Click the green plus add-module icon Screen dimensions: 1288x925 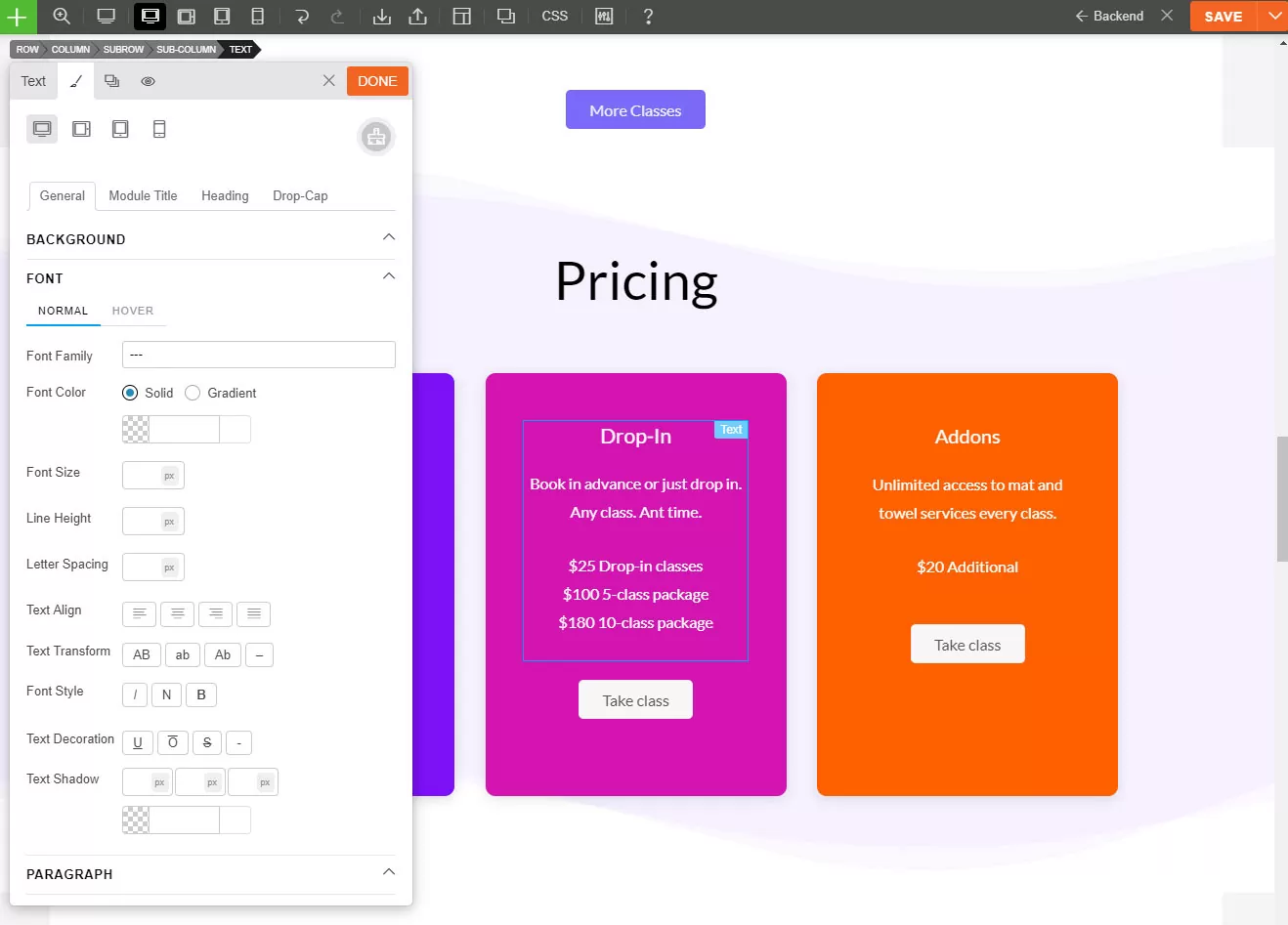pos(18,17)
